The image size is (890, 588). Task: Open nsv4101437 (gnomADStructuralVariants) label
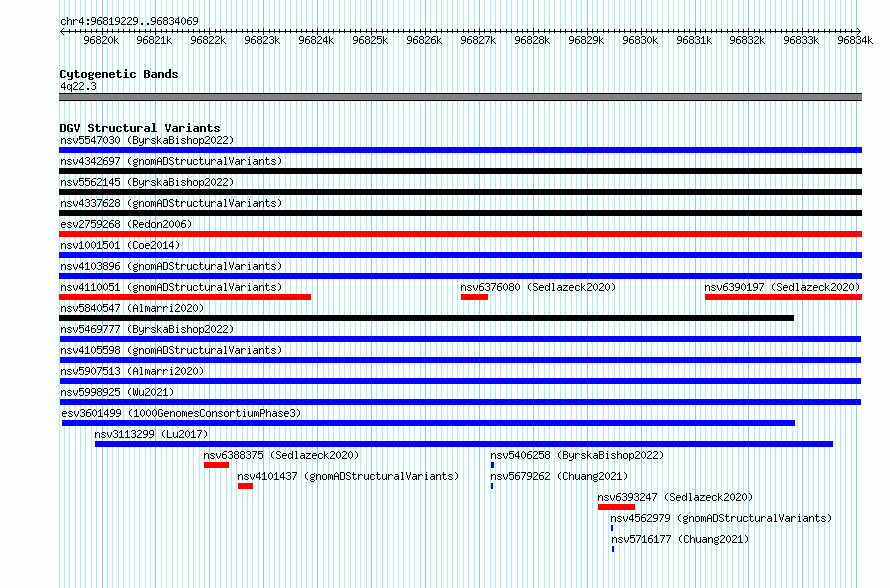tap(348, 476)
